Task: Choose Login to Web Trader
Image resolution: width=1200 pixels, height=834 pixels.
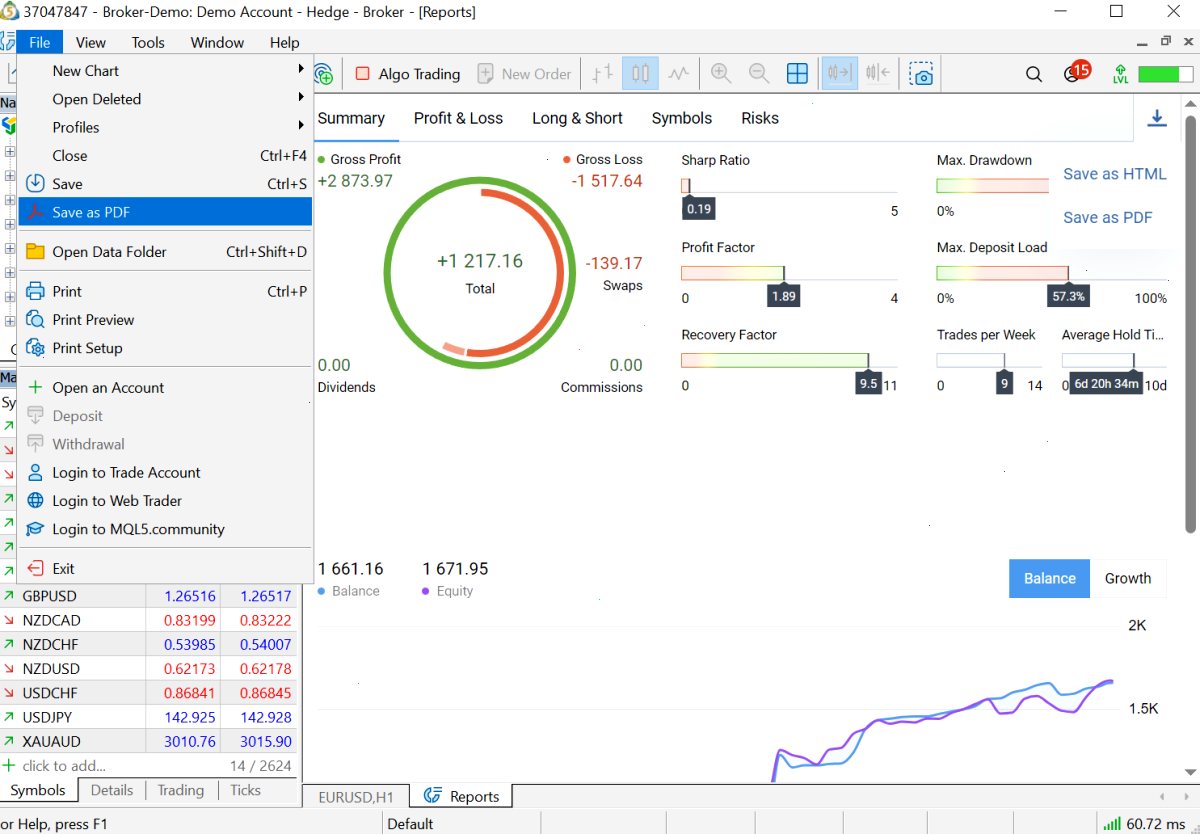Action: [165, 501]
